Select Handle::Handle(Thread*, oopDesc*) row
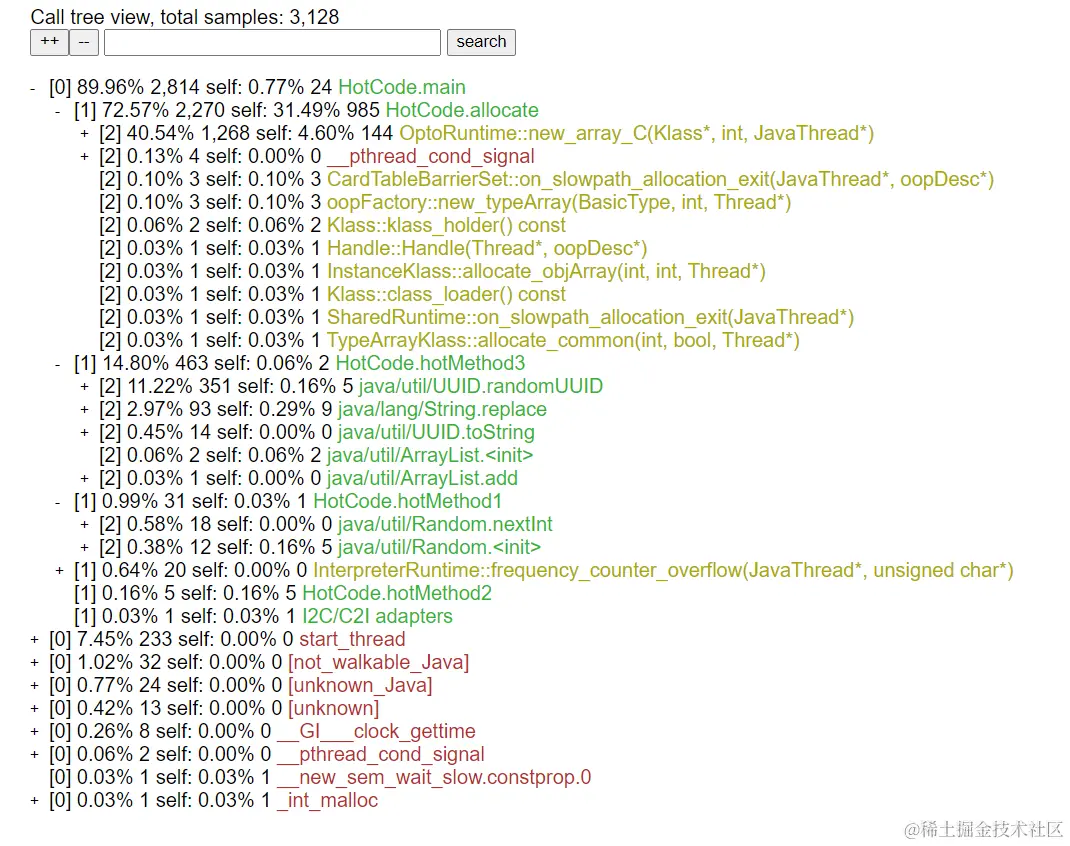 pyautogui.click(x=373, y=248)
